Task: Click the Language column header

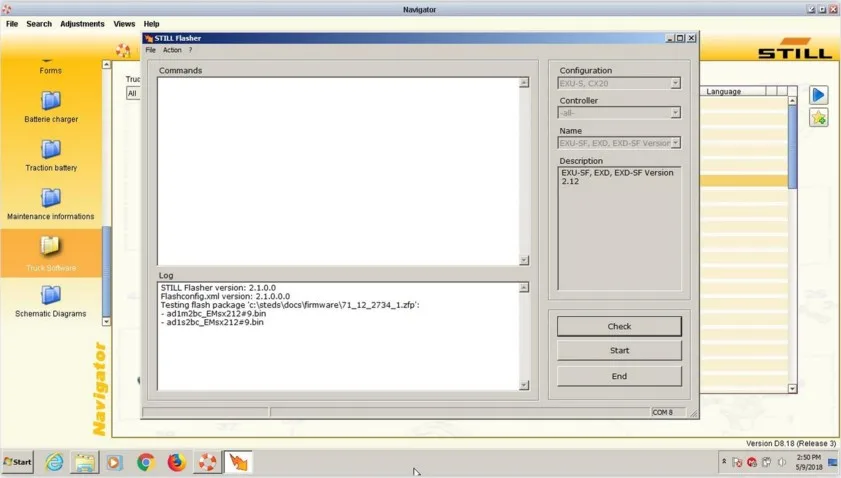Action: point(733,91)
